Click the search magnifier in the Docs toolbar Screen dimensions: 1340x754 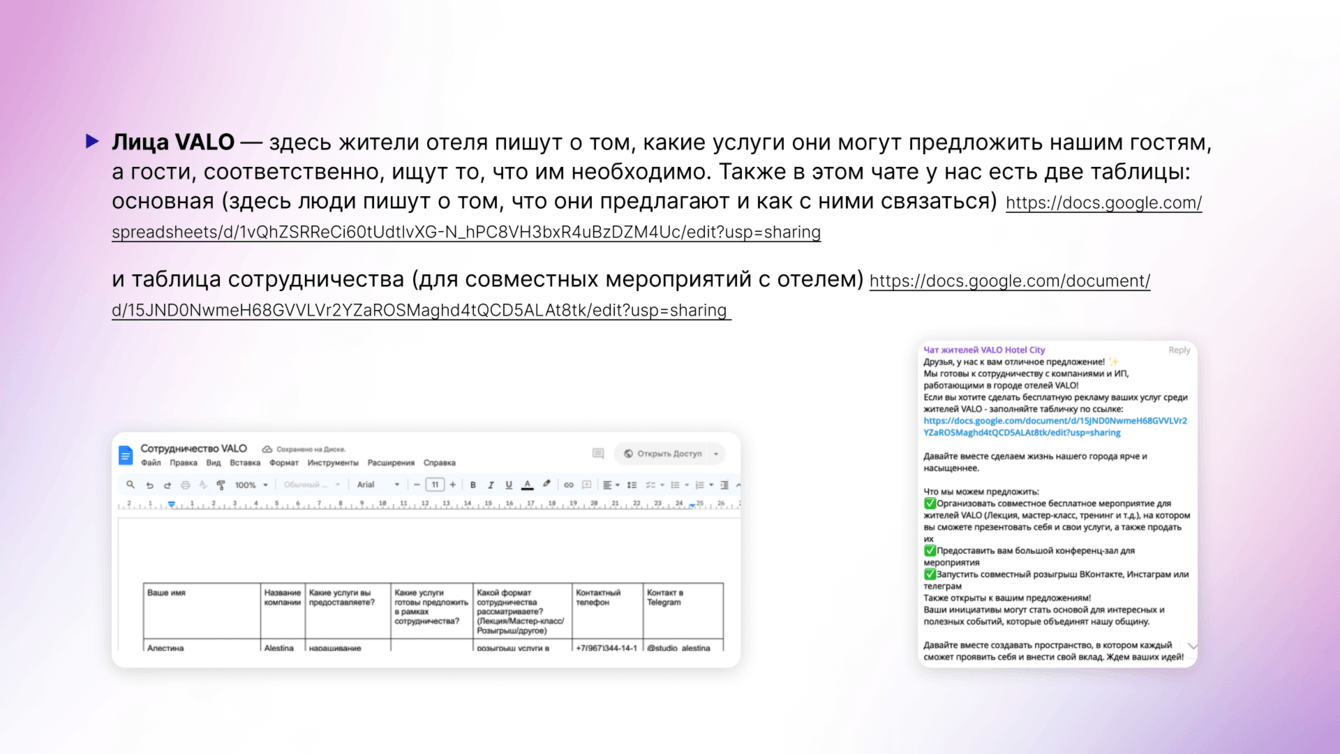point(130,485)
